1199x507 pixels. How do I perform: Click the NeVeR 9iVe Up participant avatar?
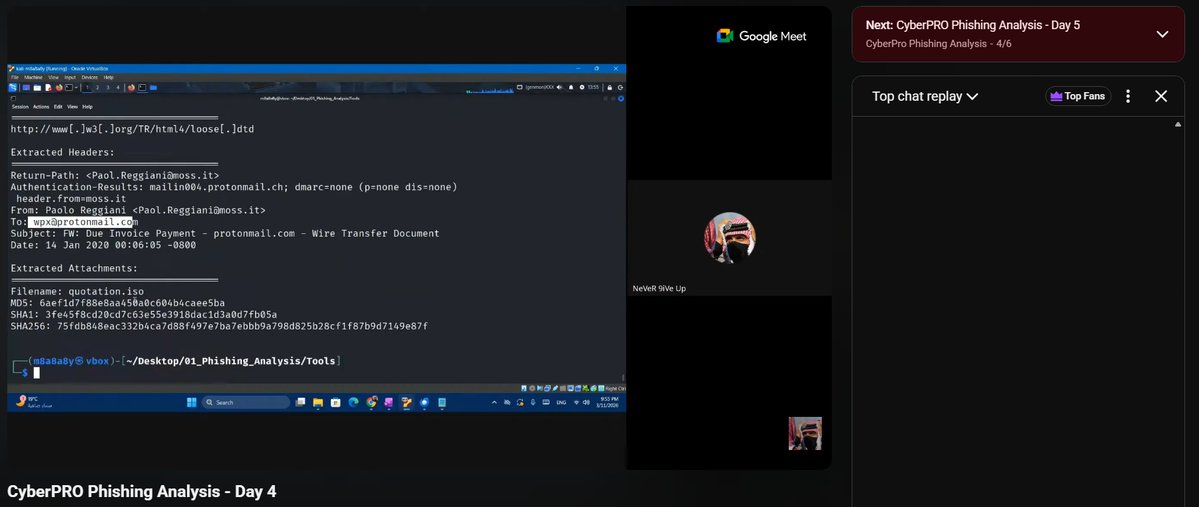pos(729,238)
